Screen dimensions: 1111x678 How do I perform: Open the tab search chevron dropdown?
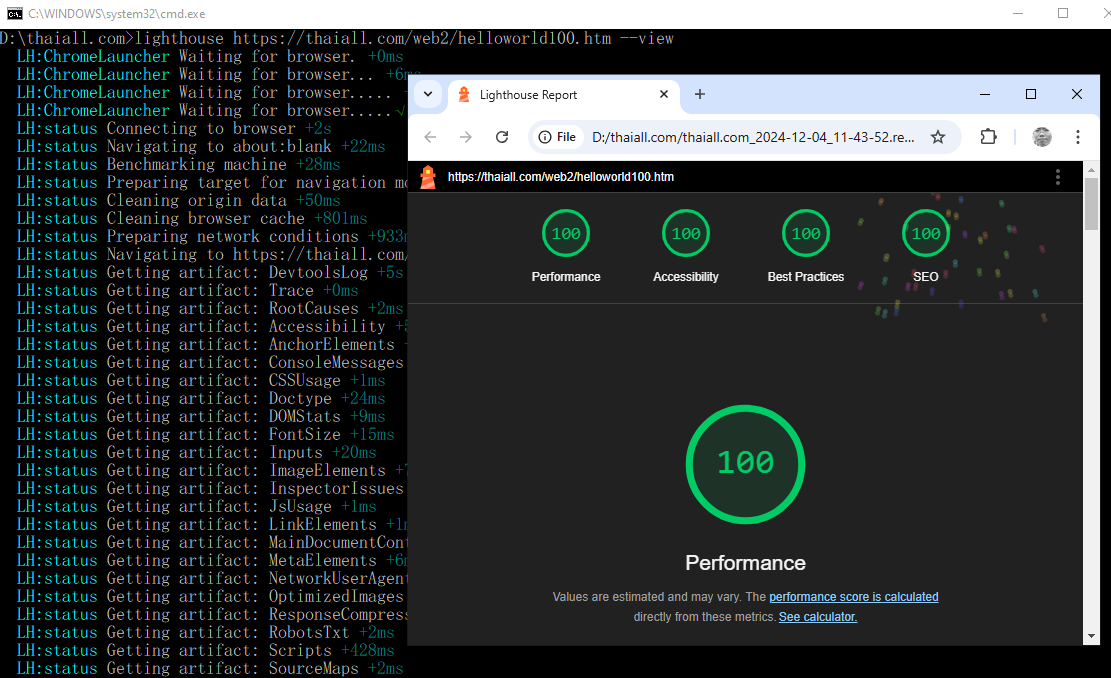[x=427, y=94]
